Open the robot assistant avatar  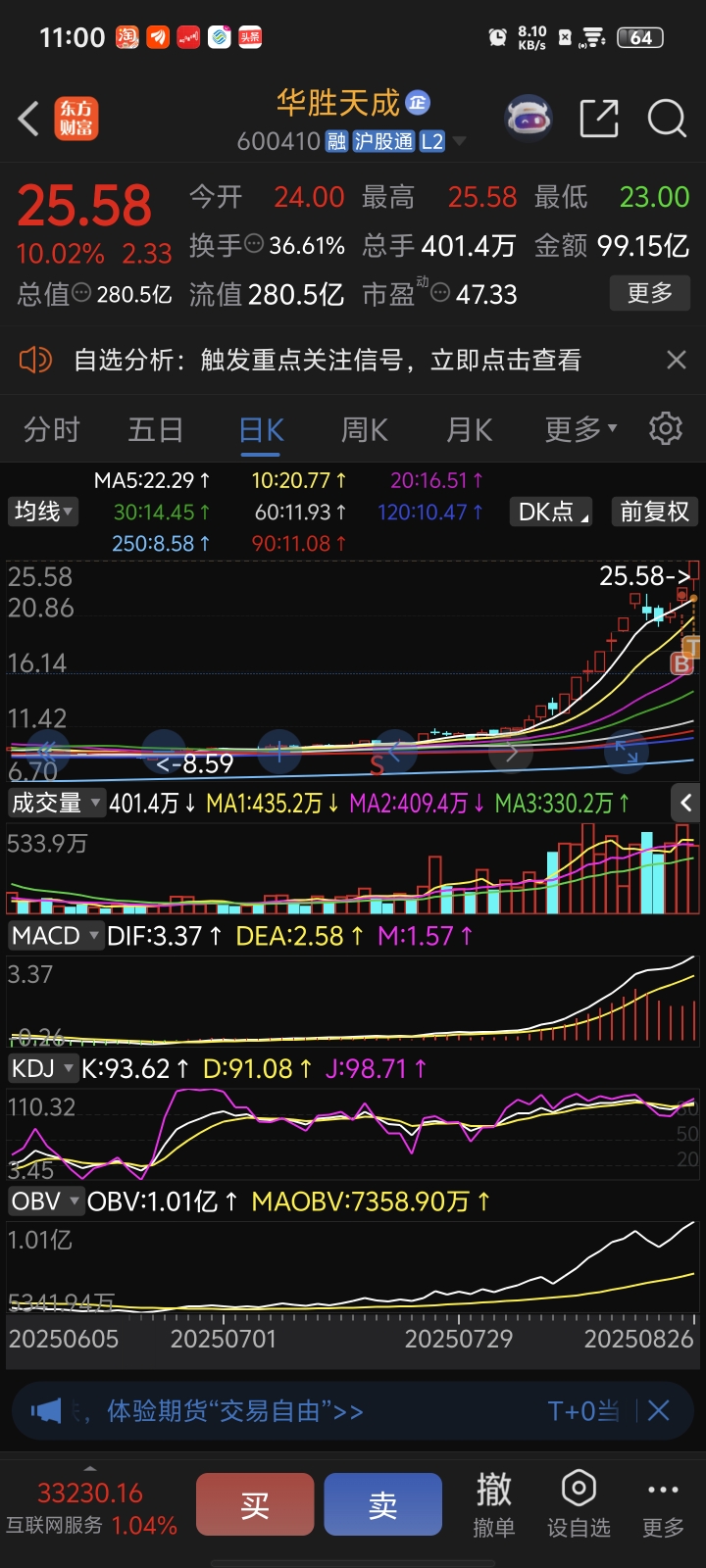(x=529, y=119)
